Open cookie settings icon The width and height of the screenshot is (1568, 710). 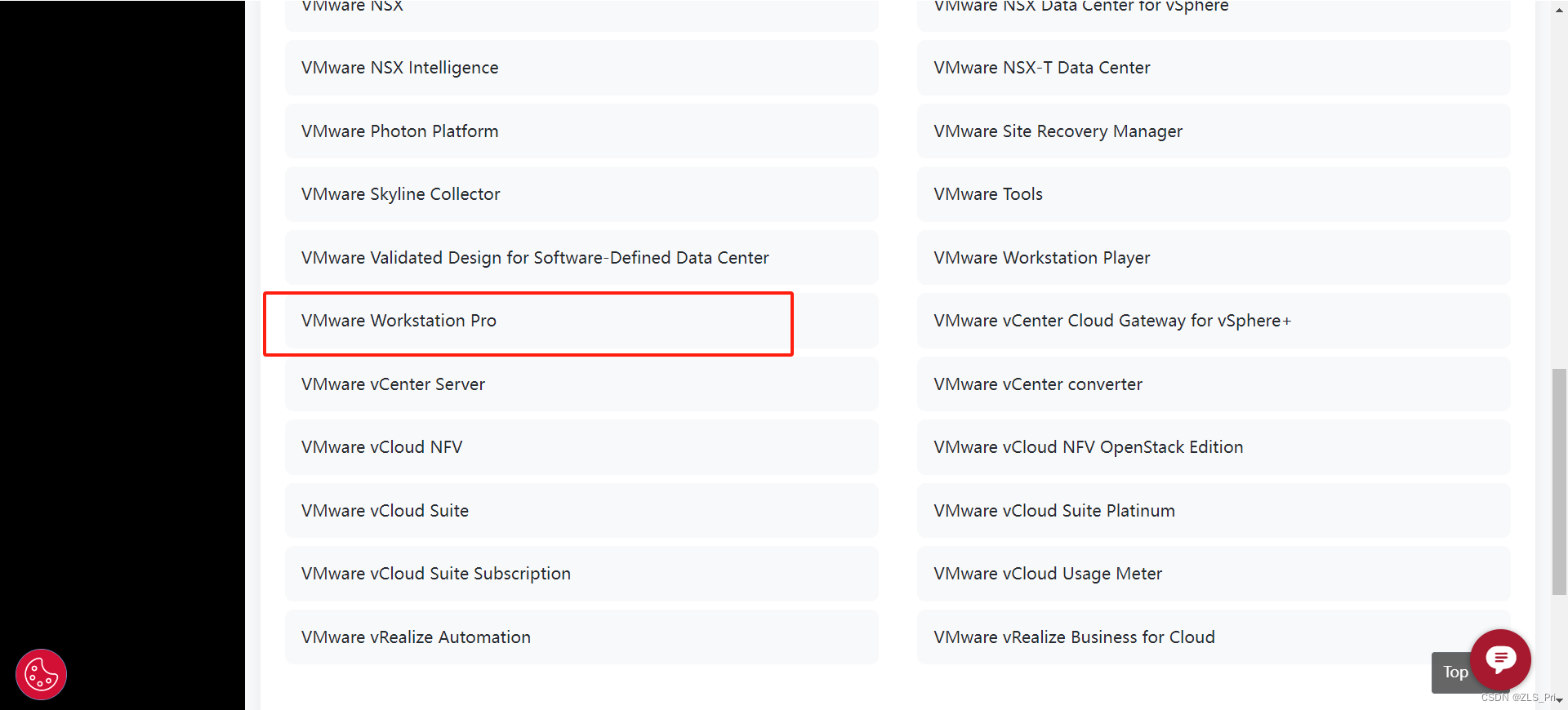(41, 674)
